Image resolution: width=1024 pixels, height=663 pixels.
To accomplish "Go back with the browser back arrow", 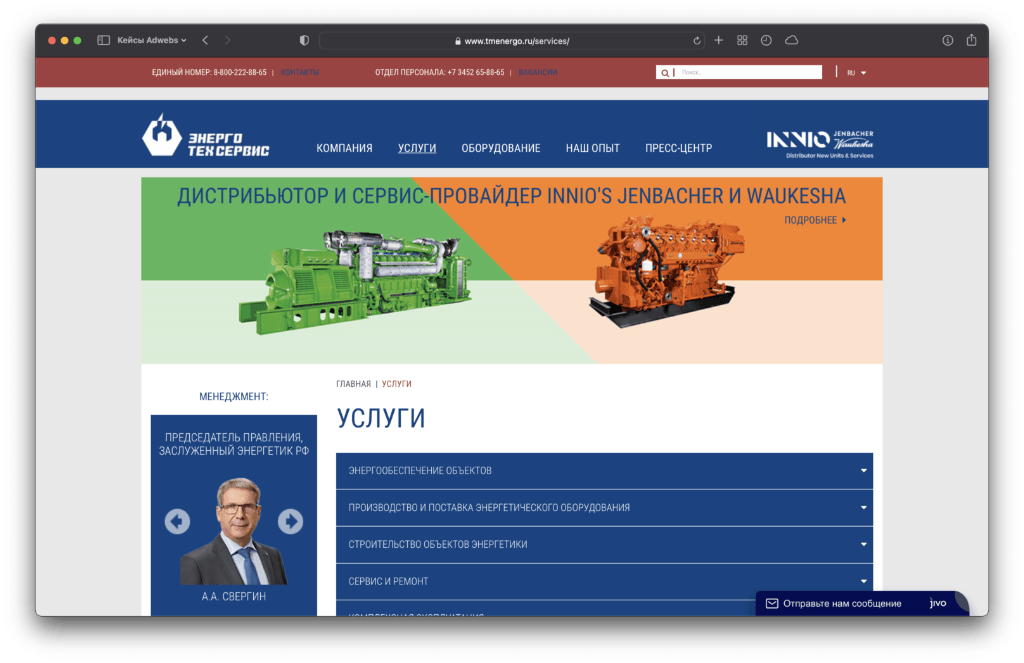I will pyautogui.click(x=205, y=40).
